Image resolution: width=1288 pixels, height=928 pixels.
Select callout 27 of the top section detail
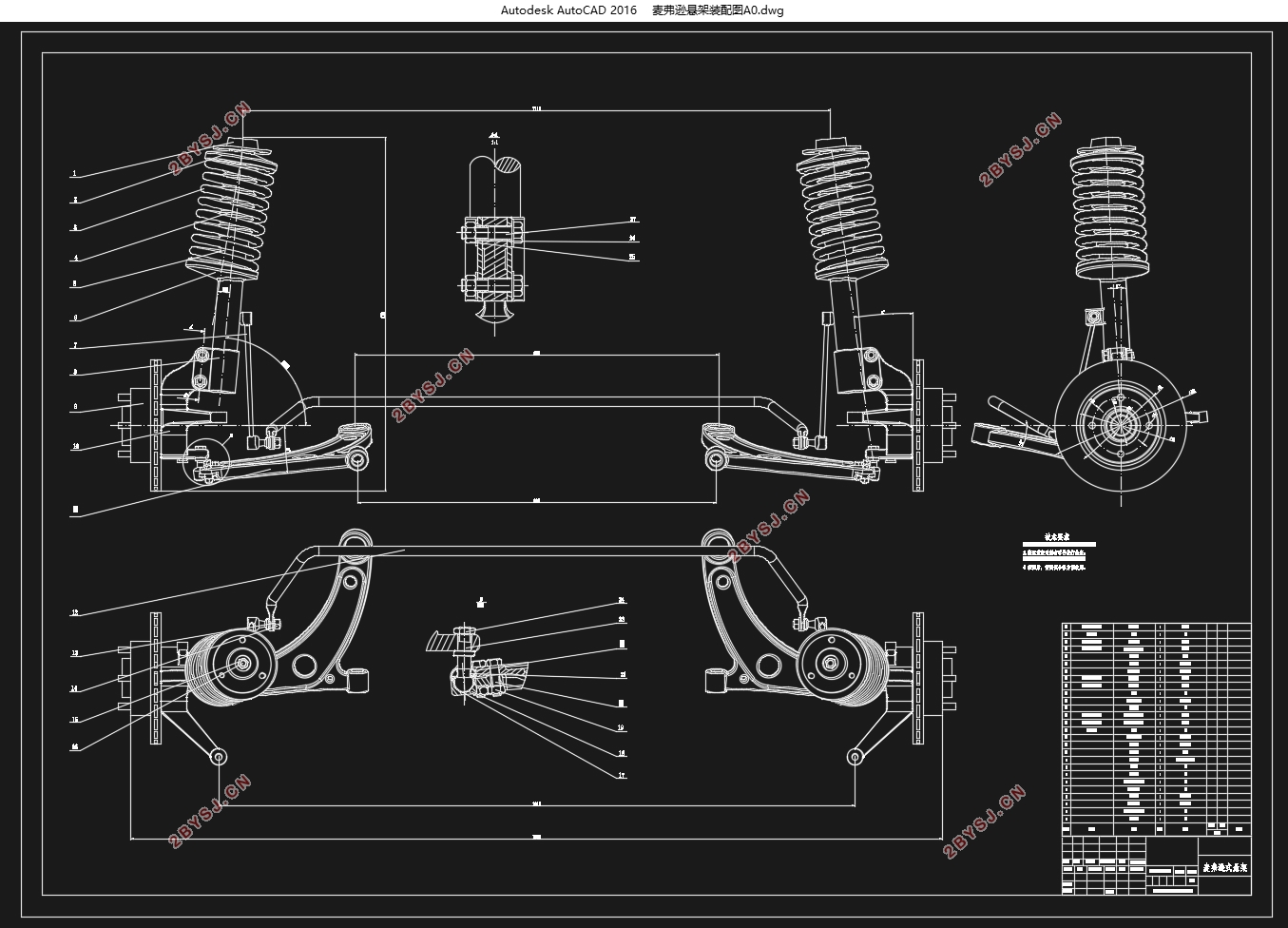pyautogui.click(x=633, y=221)
